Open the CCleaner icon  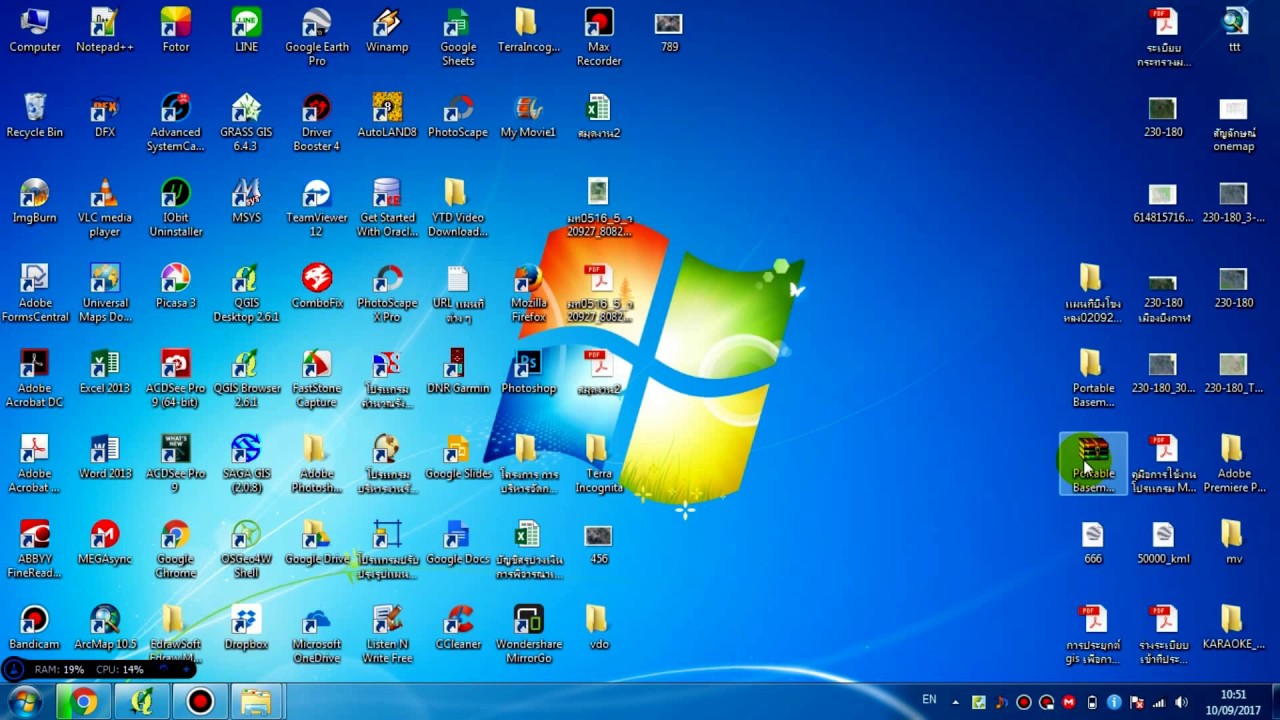pos(458,627)
